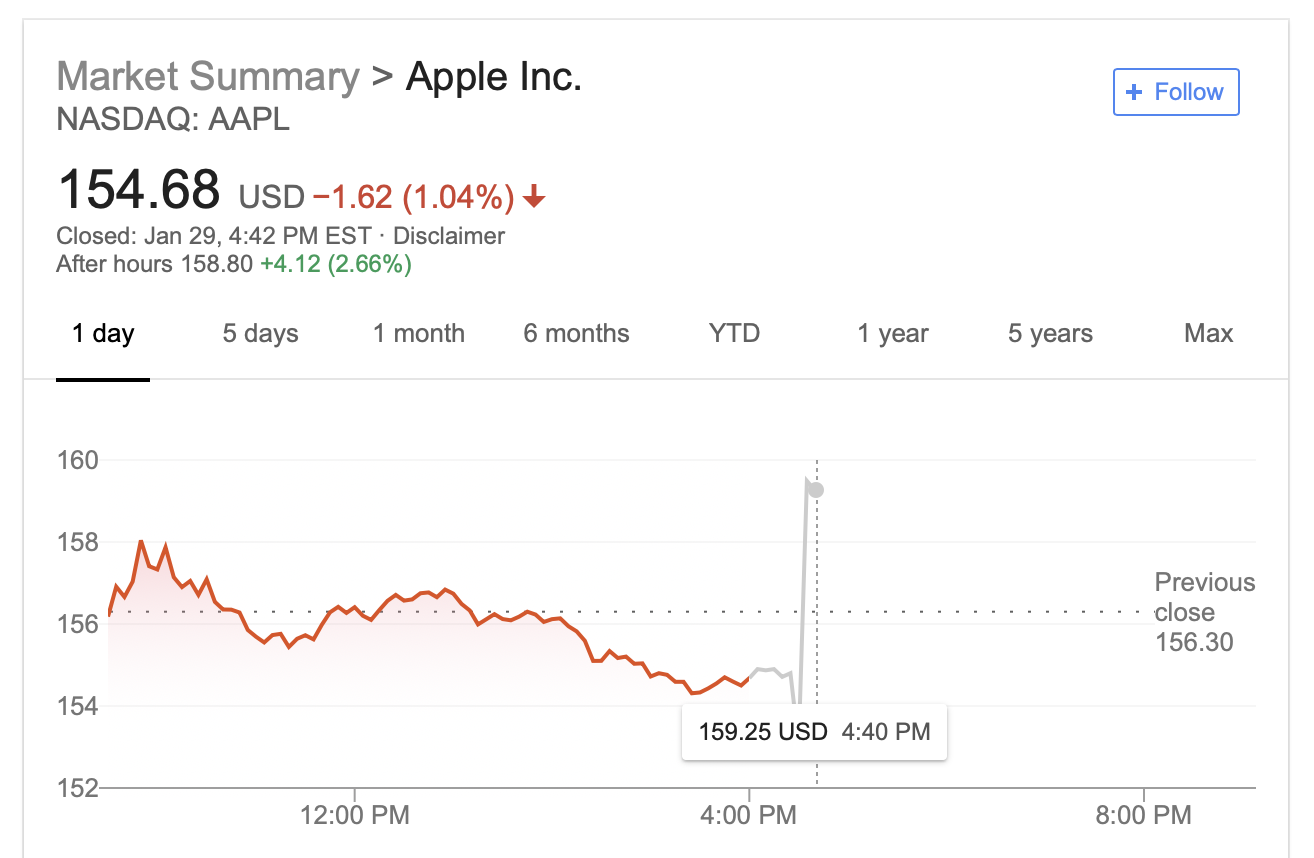The width and height of the screenshot is (1314, 858).
Task: Open the Disclaimer link
Action: pyautogui.click(x=449, y=236)
